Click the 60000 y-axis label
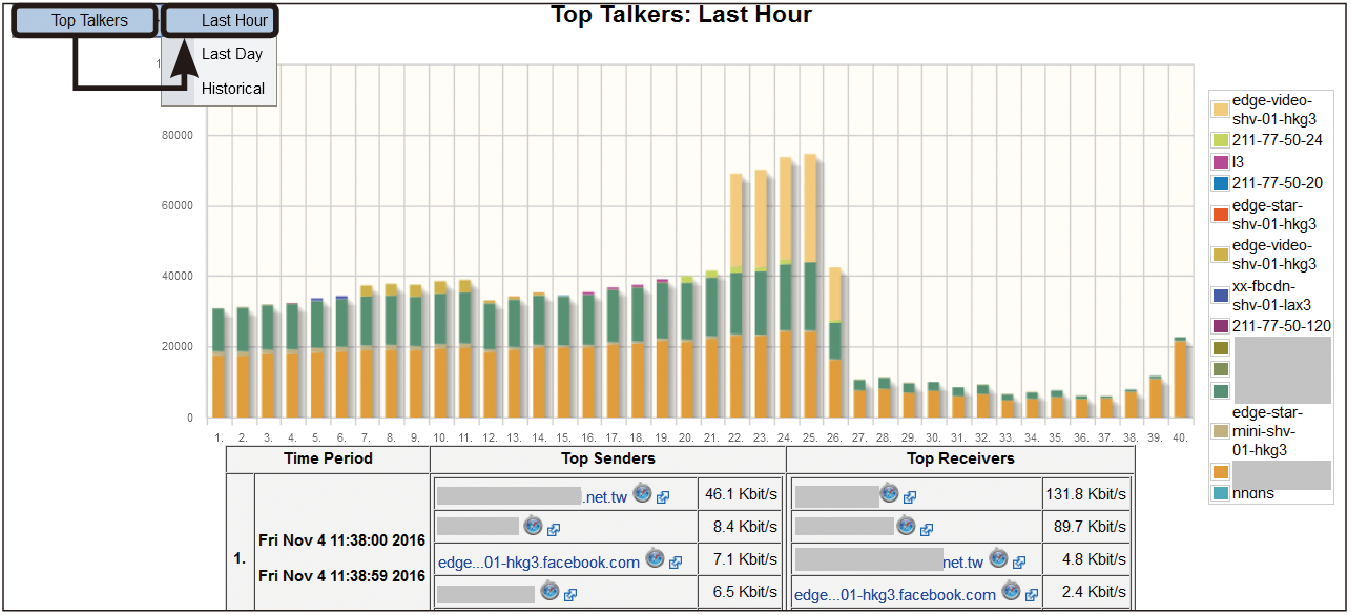Viewport: 1351px width, 615px height. click(x=177, y=206)
